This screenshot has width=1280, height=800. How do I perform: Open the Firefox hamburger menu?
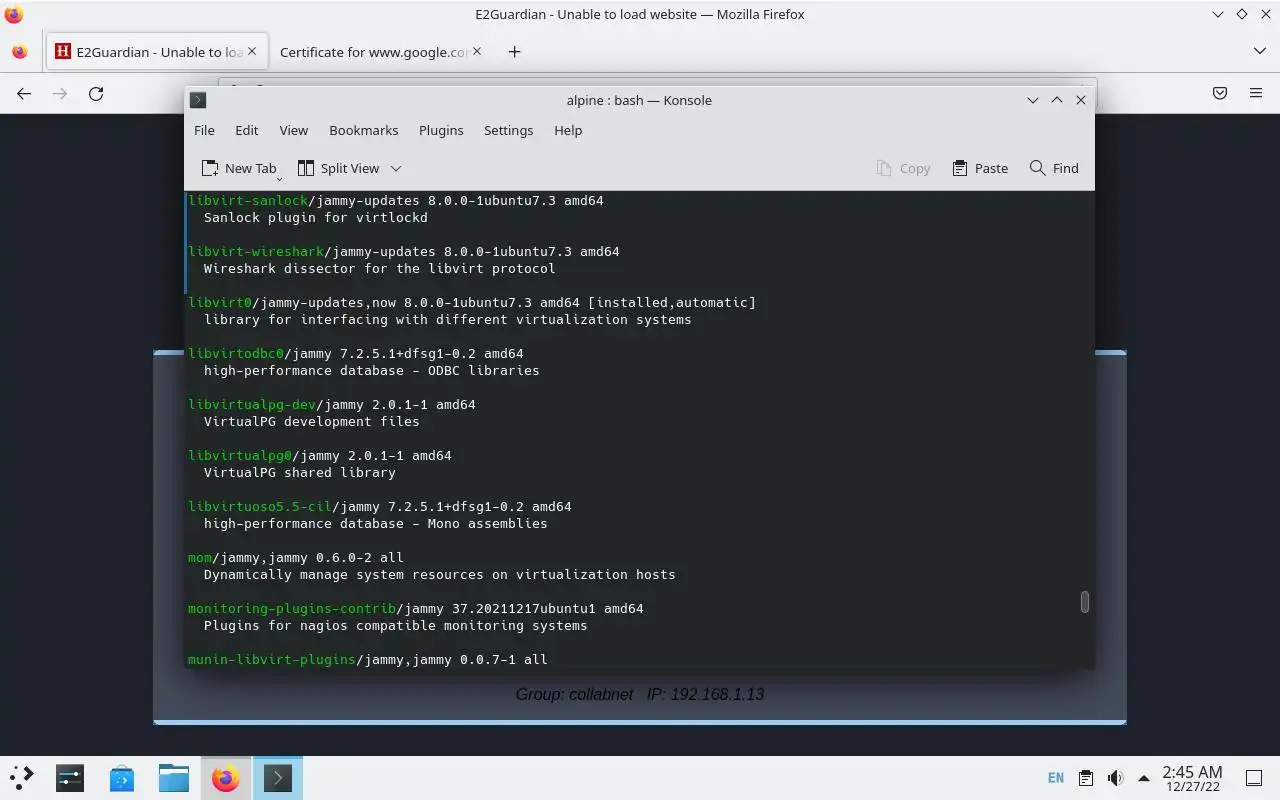coord(1256,93)
